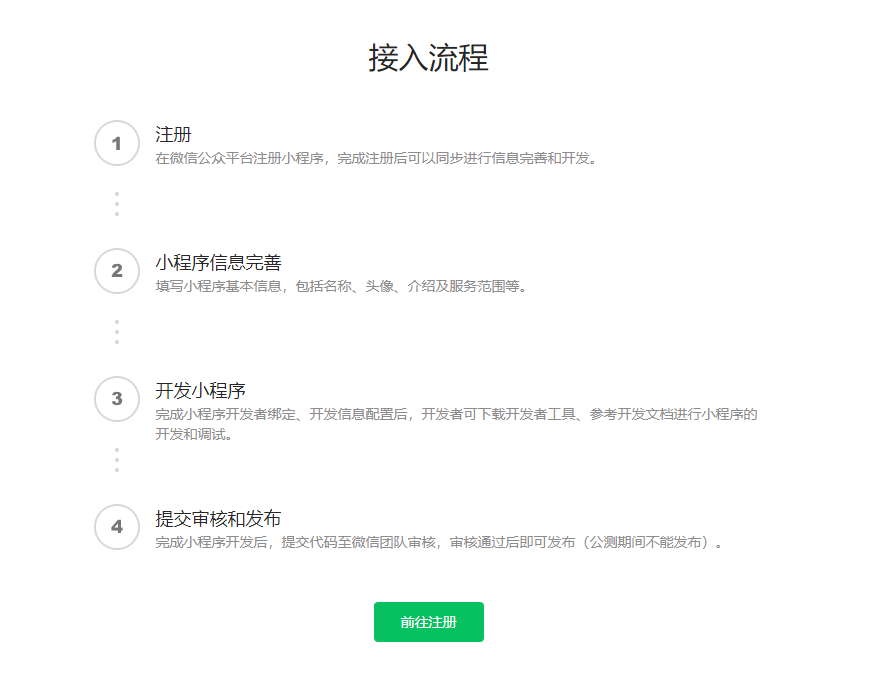Click description starting 在微信公众平台注册小程序
The width and height of the screenshot is (887, 684).
coord(376,158)
